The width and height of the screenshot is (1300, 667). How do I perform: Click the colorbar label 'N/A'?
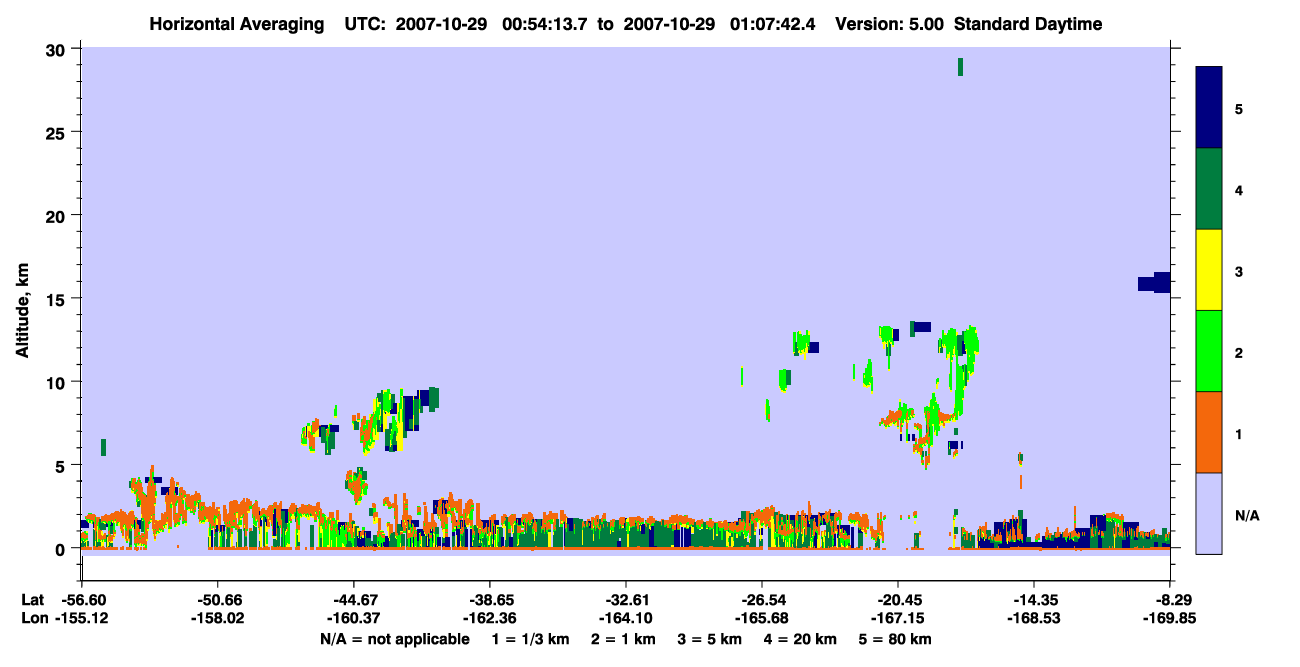click(1247, 515)
